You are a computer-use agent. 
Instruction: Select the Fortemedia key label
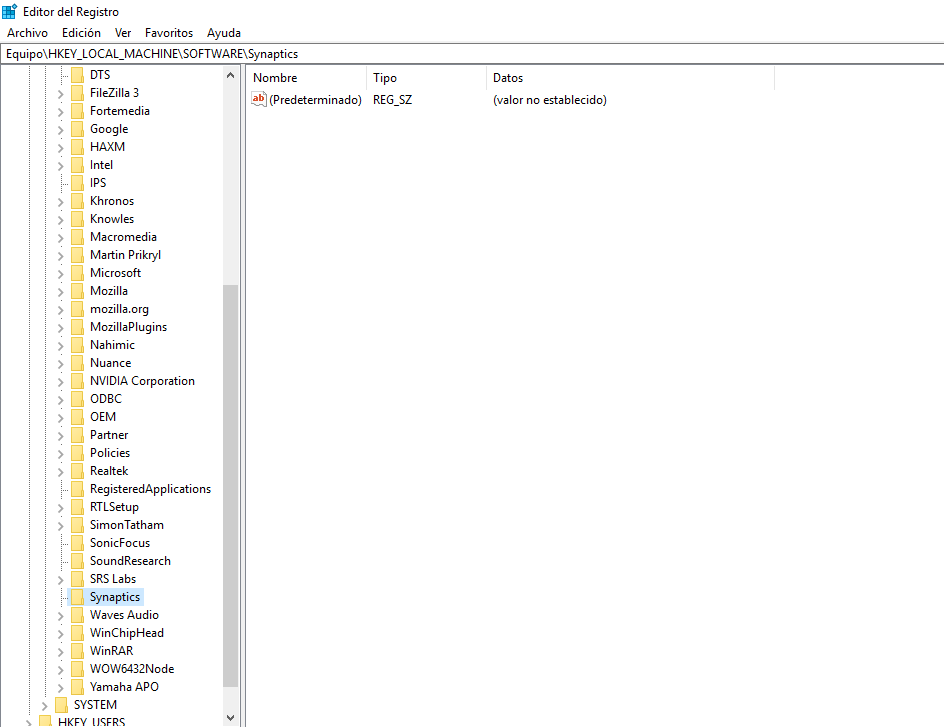(120, 111)
